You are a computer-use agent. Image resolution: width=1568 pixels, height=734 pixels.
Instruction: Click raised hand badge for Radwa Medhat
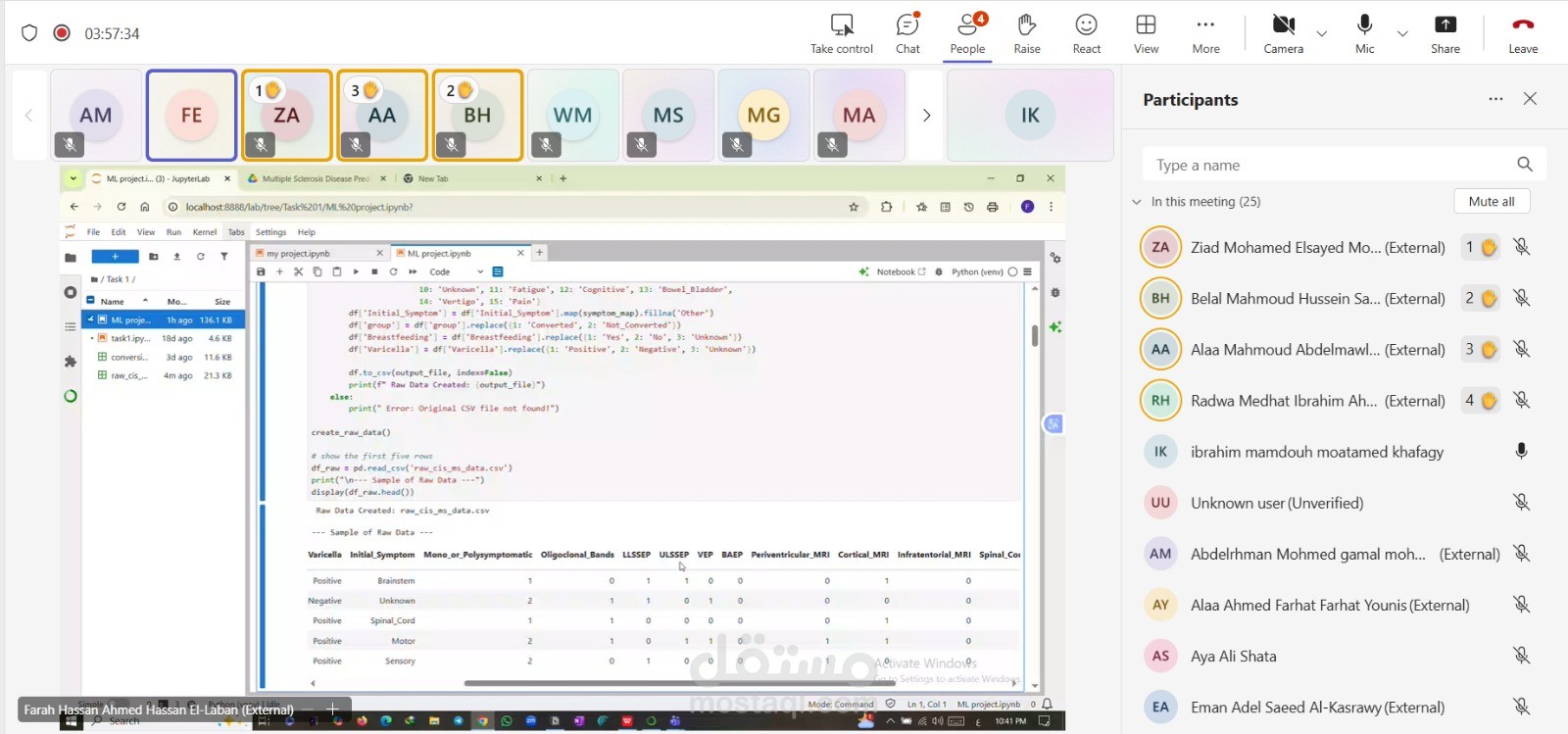tap(1480, 400)
